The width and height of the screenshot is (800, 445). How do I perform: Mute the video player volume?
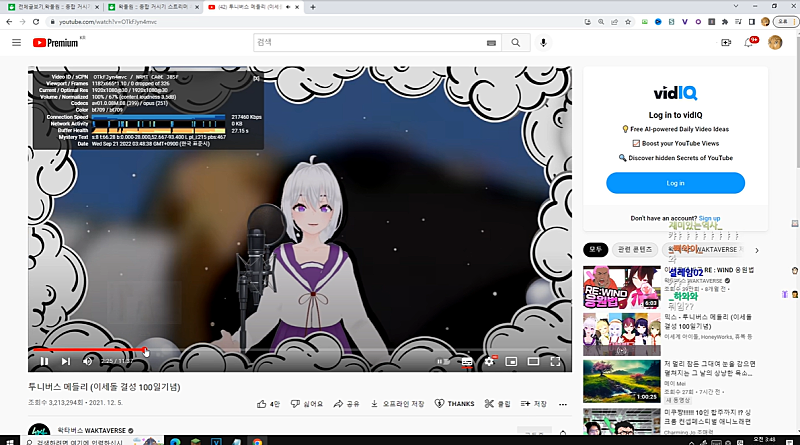point(87,361)
